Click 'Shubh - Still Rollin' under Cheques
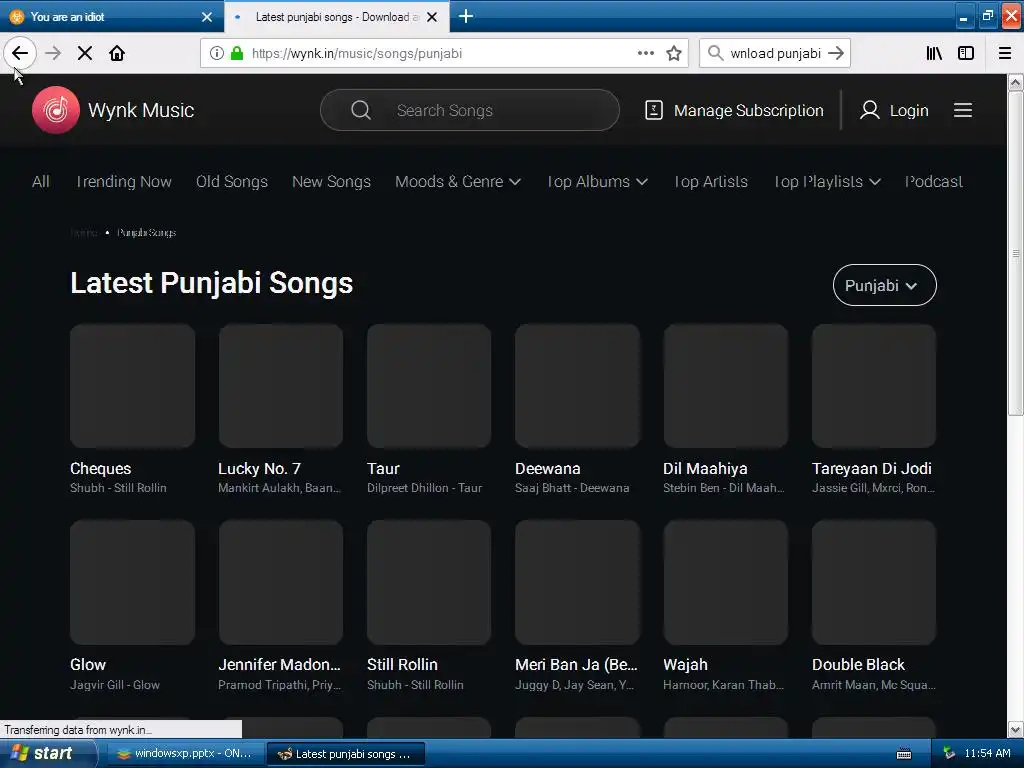 (x=118, y=488)
